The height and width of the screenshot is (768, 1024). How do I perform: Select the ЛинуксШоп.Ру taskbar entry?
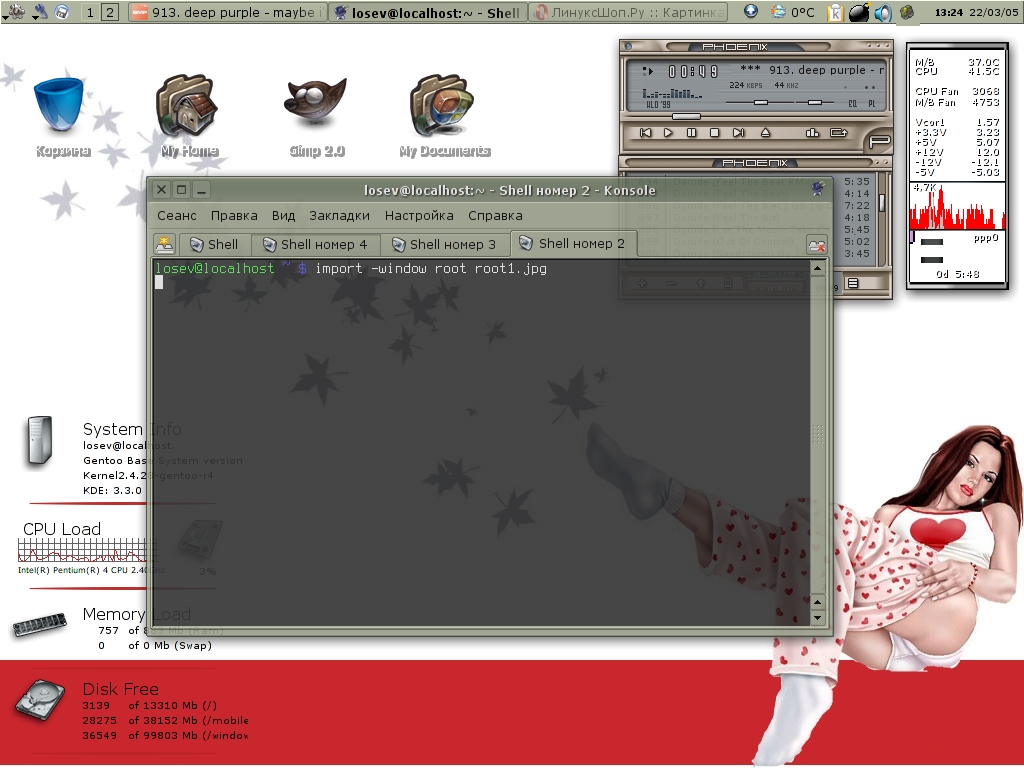628,12
